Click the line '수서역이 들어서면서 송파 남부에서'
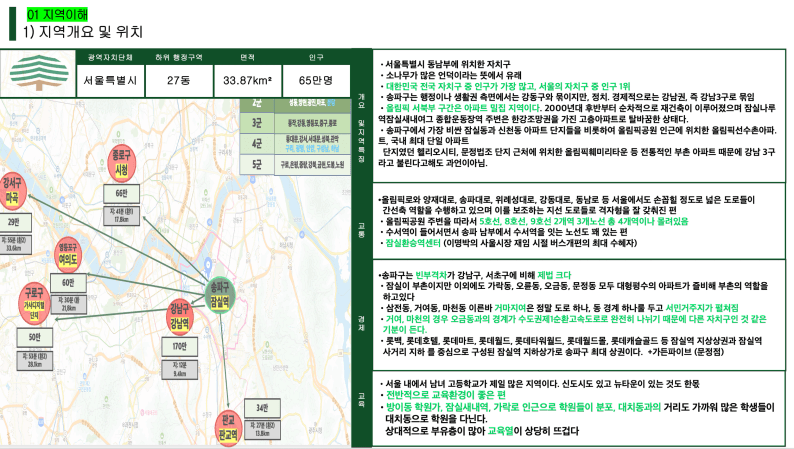This screenshot has width=794, height=449. (506, 232)
